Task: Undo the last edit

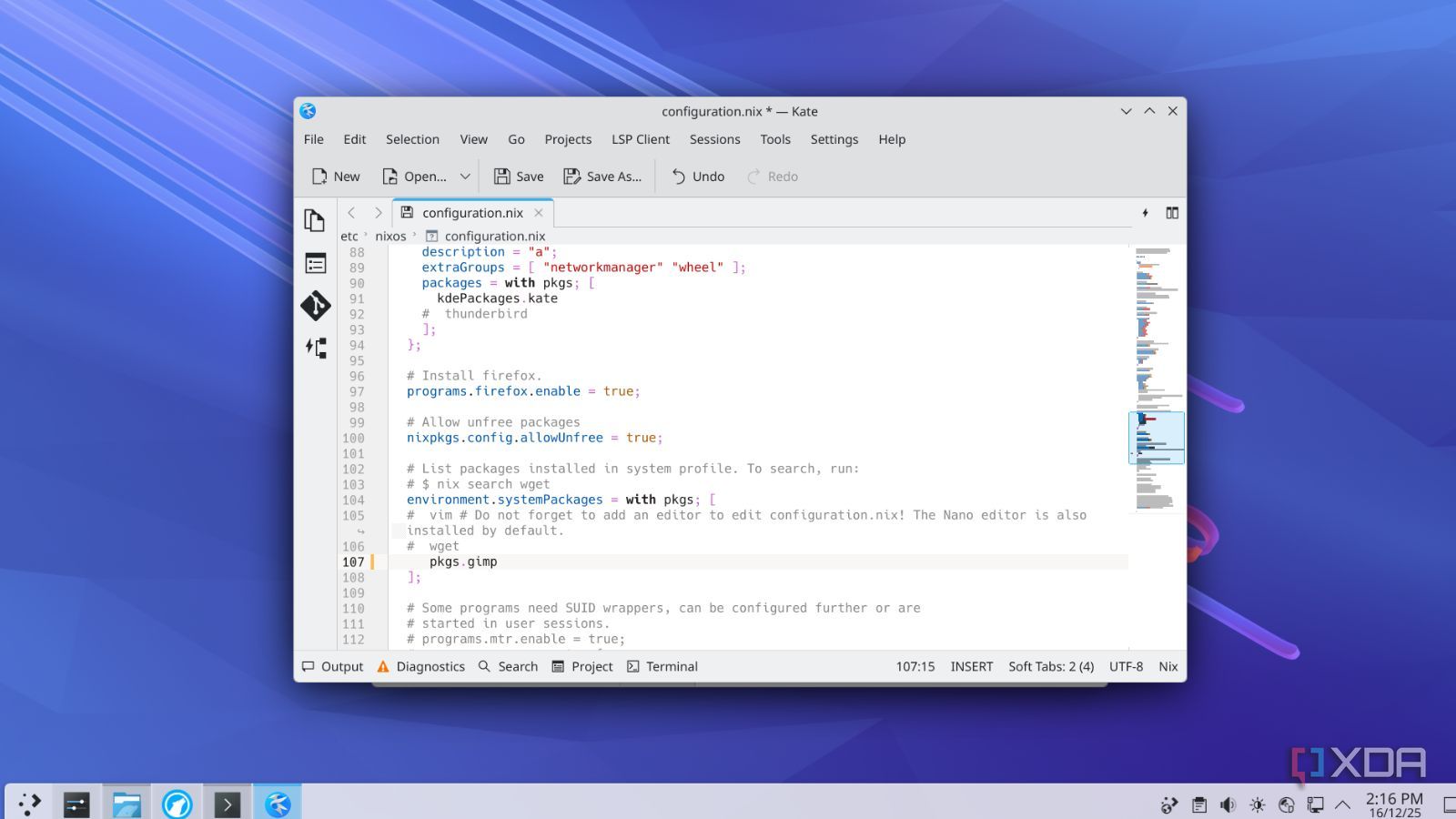Action: 698,177
